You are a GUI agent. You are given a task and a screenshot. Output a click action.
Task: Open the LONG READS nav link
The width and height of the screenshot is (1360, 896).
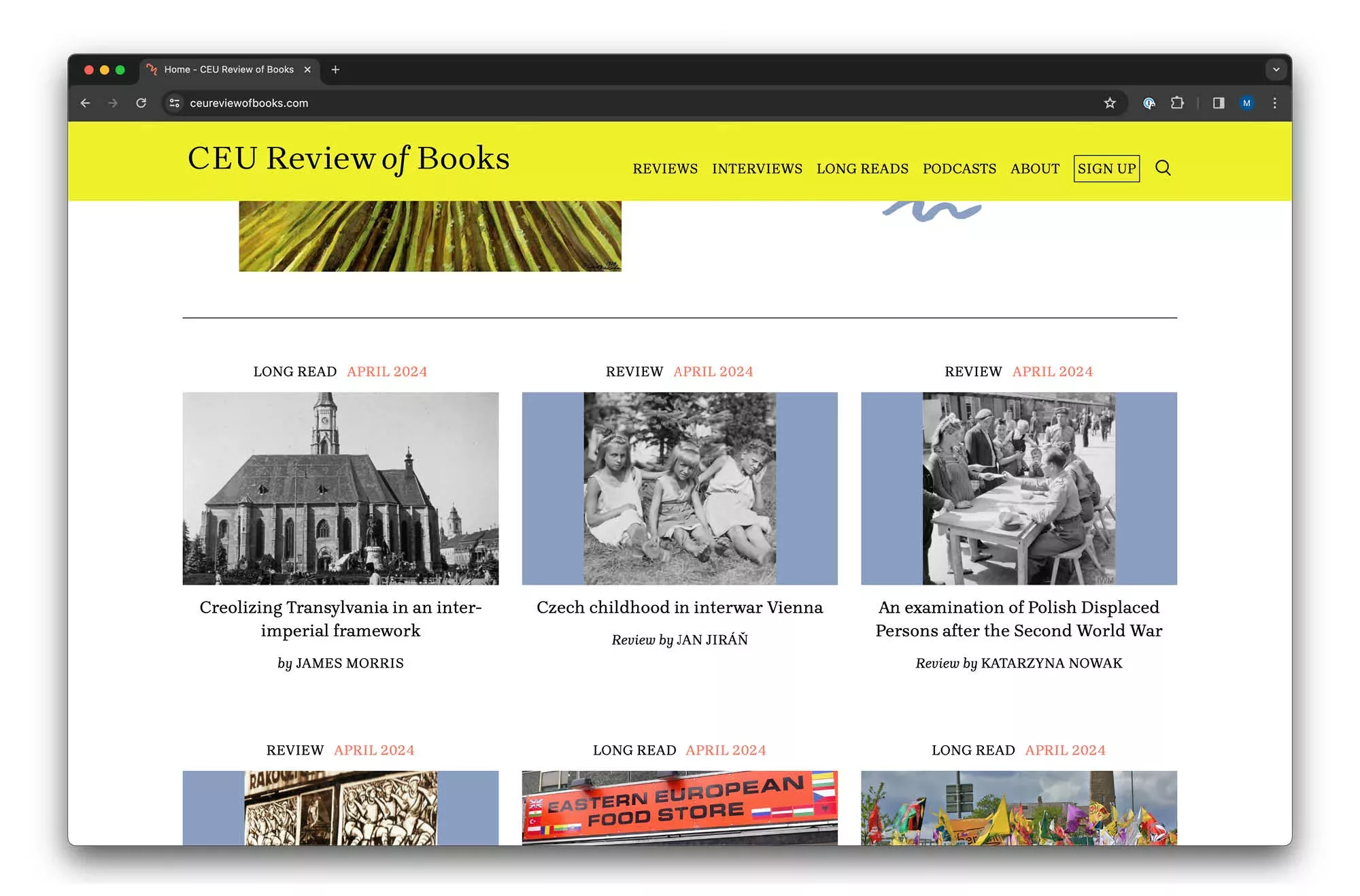(x=862, y=169)
